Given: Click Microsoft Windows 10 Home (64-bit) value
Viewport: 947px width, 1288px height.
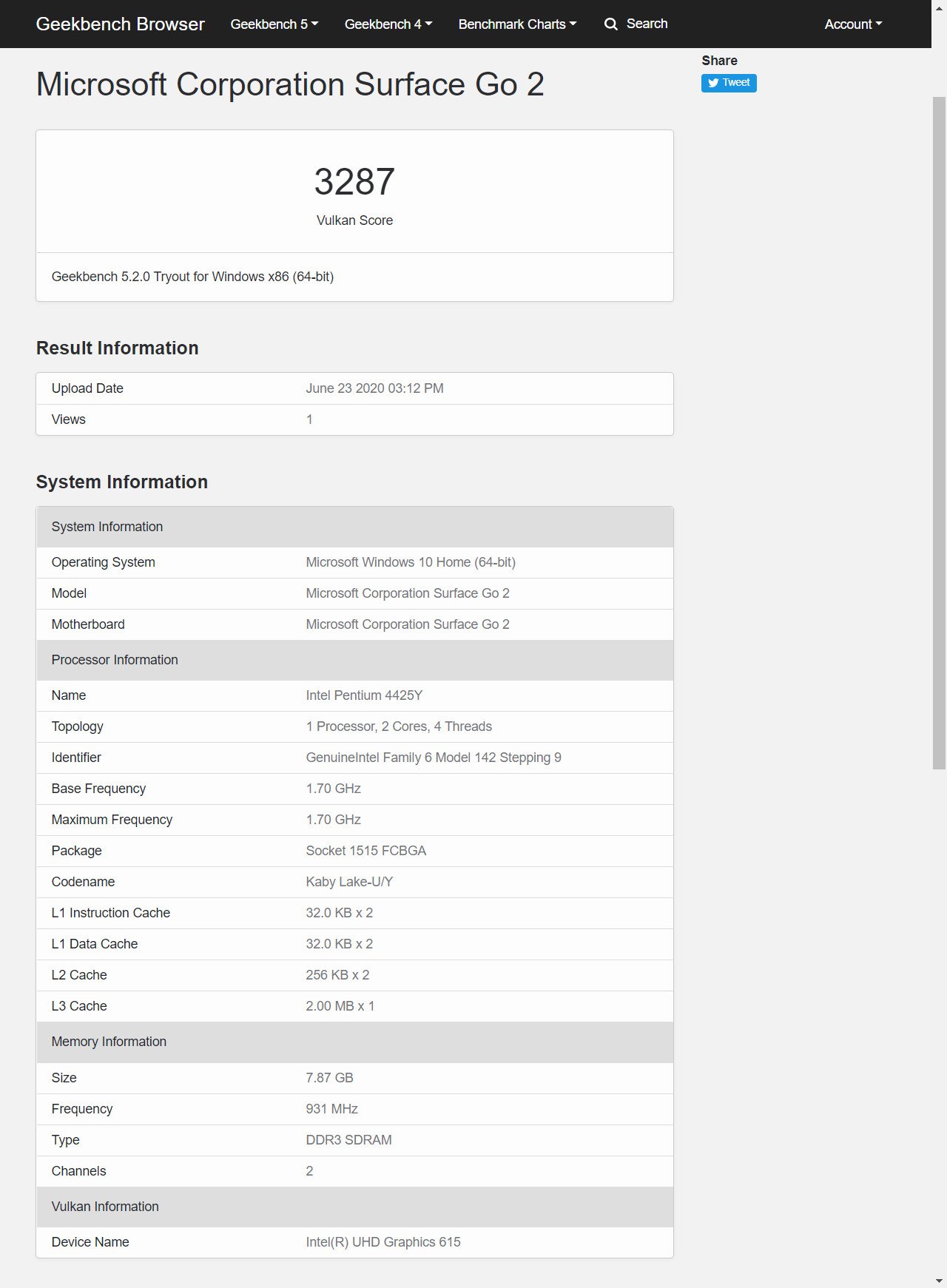Looking at the screenshot, I should click(x=411, y=562).
